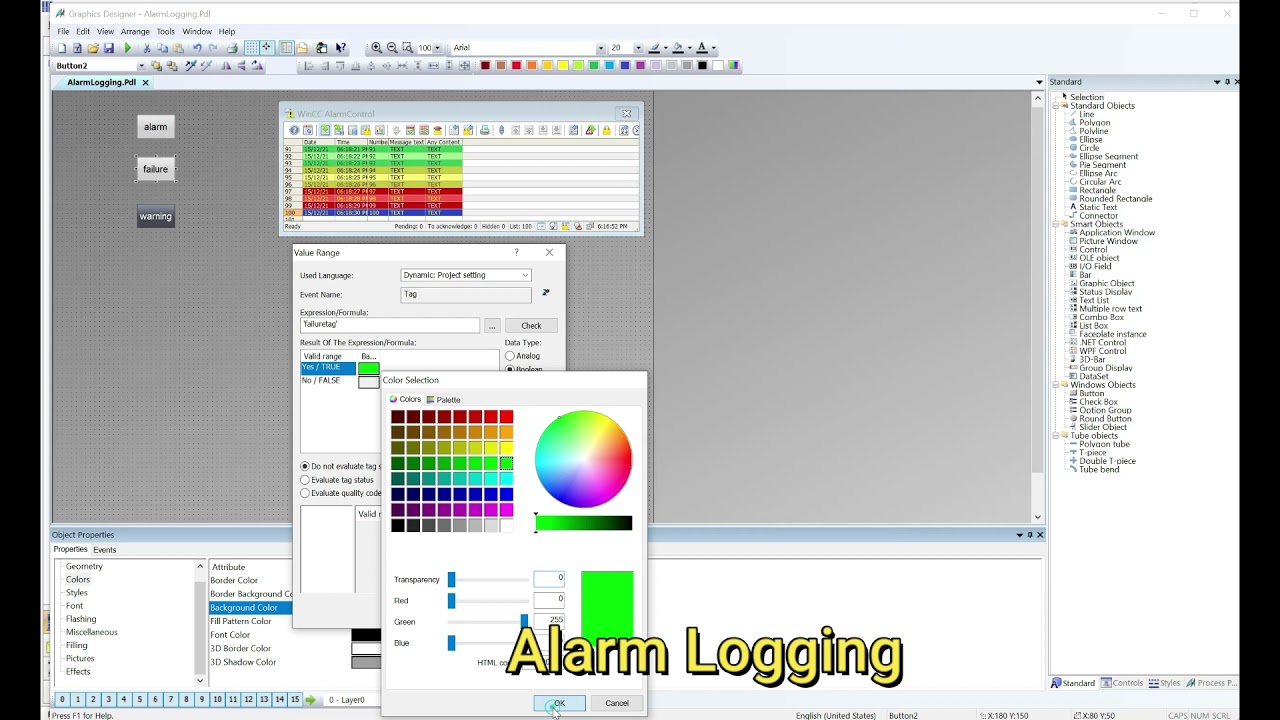Open the Button2 object selection dropdown

[x=141, y=66]
